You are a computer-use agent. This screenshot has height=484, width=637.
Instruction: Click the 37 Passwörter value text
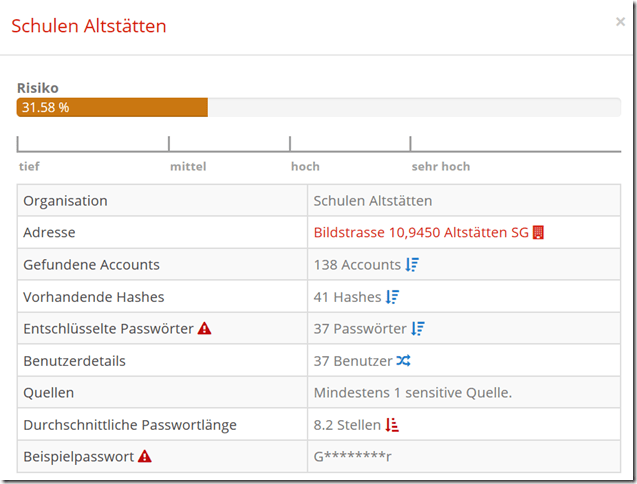click(359, 329)
